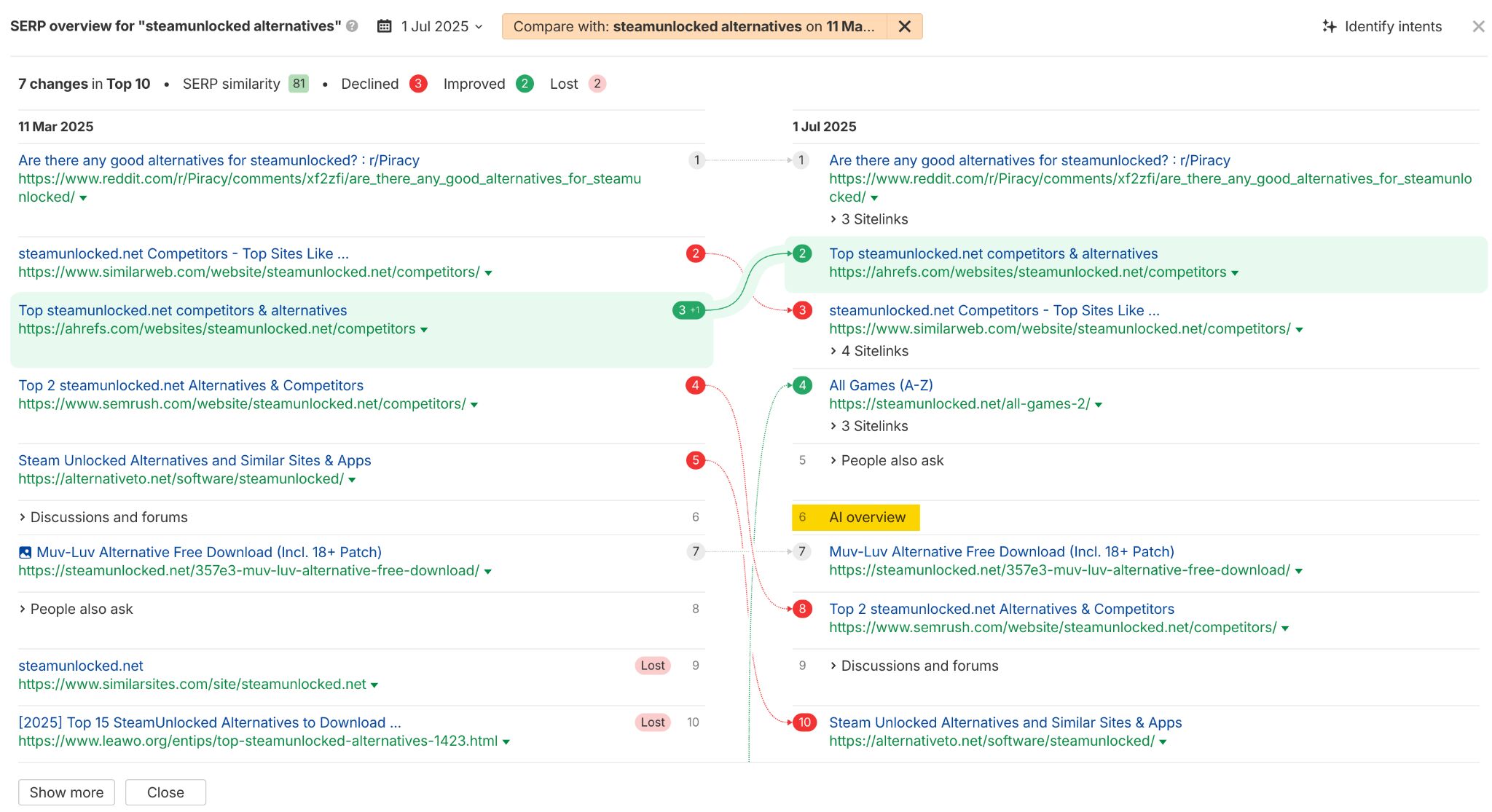Click the highlighted AI overview entry
This screenshot has height=812, width=1492.
(867, 517)
